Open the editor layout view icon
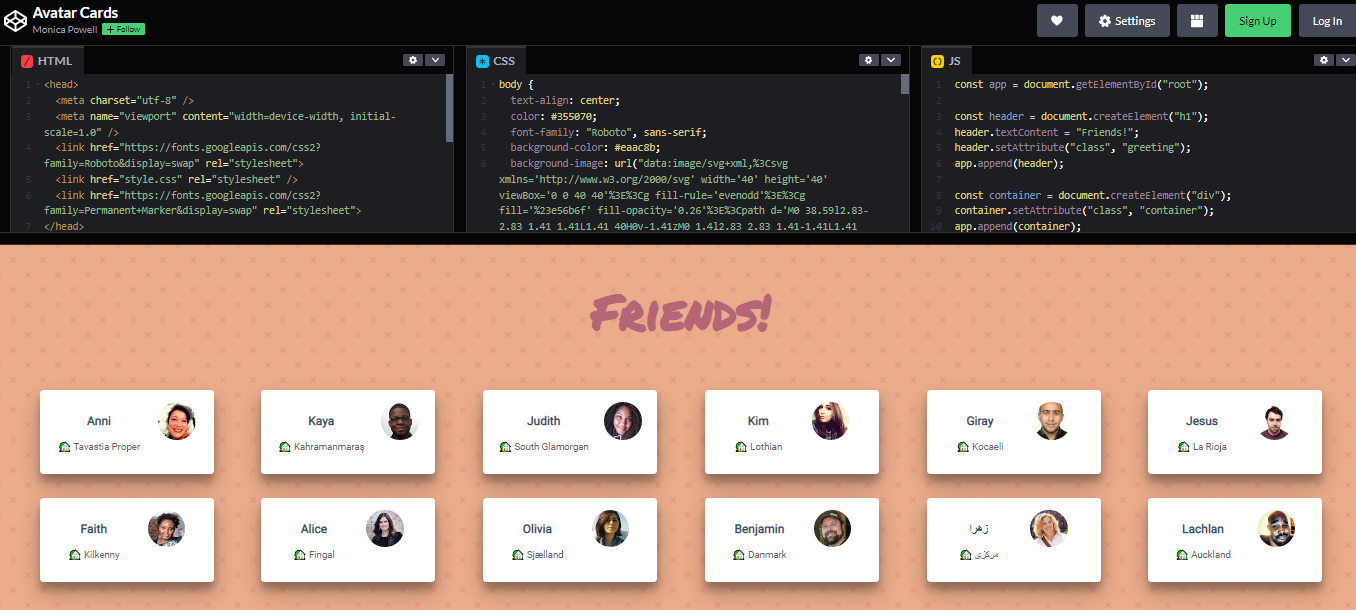Image resolution: width=1356 pixels, height=610 pixels. tap(1197, 20)
